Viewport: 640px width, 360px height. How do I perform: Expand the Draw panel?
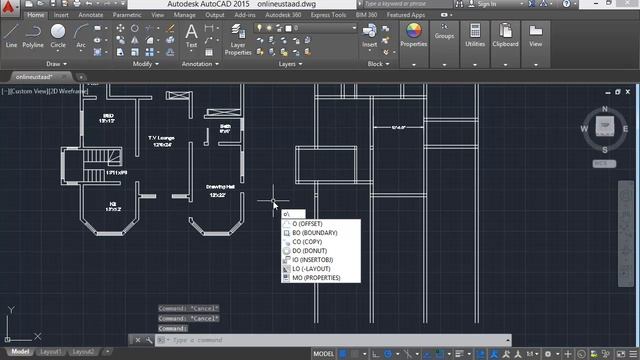[x=56, y=64]
